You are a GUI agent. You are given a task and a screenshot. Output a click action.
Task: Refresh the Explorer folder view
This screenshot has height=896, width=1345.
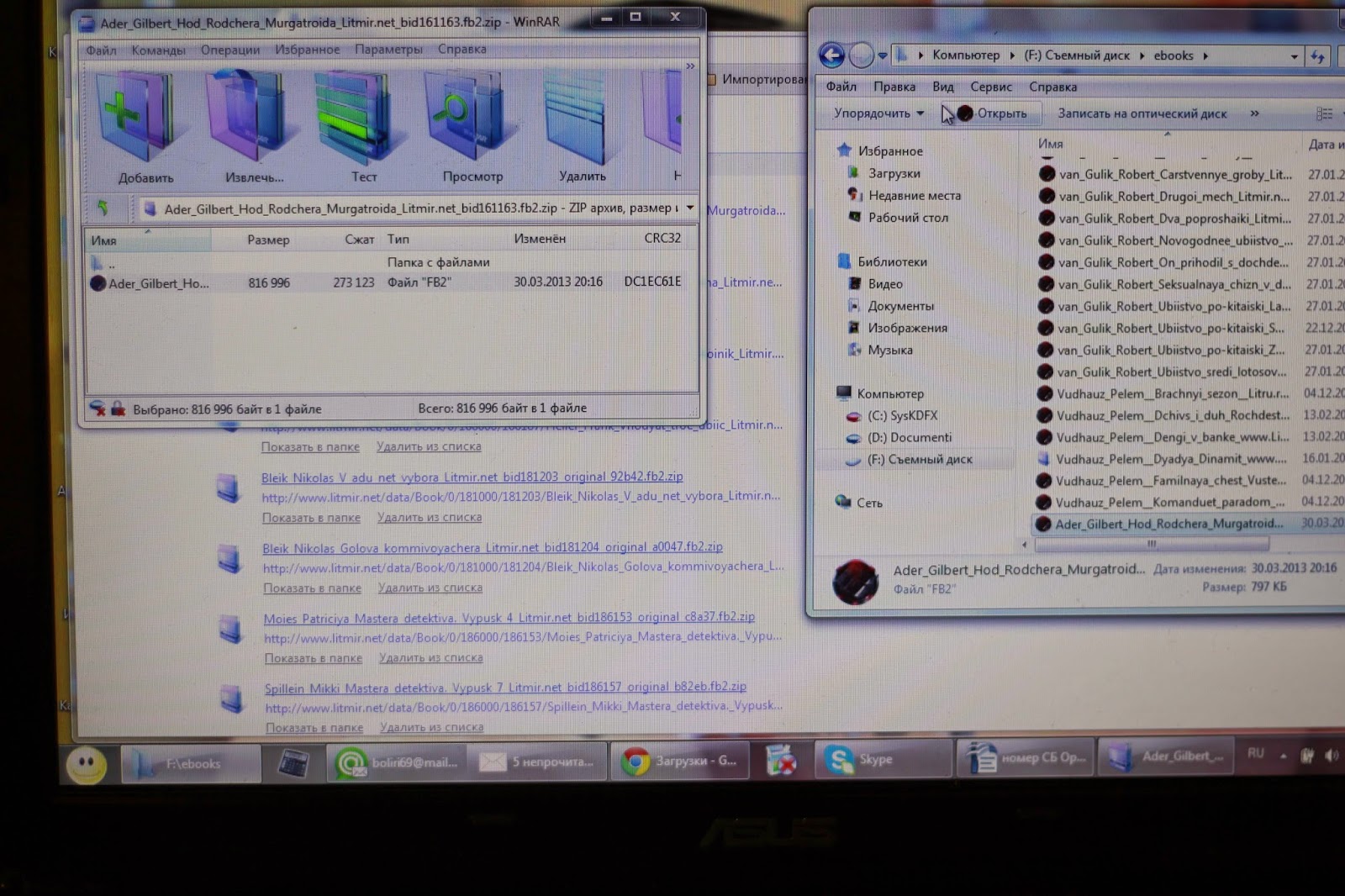(1317, 56)
